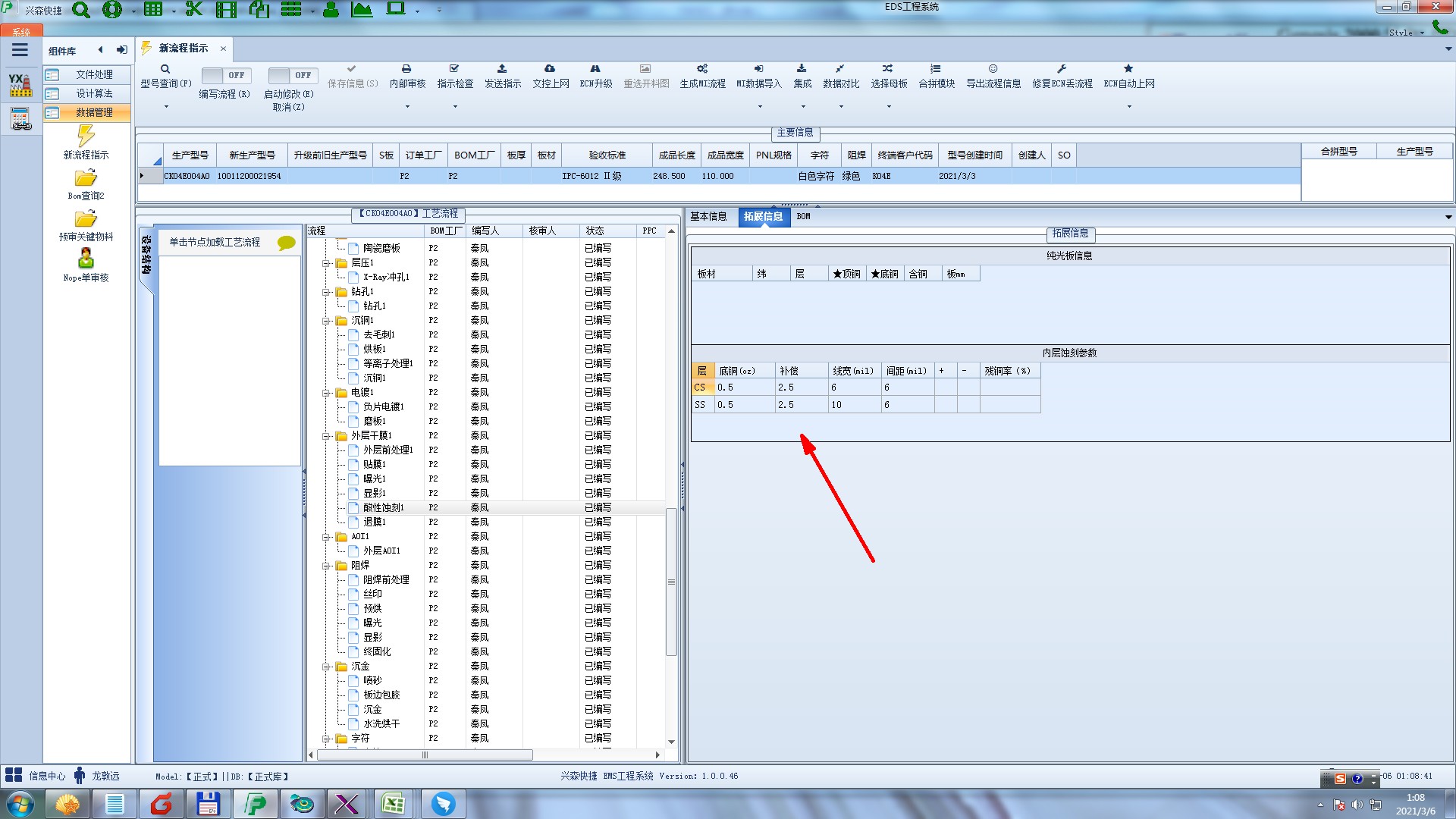Click the 生成MI流程 gears icon
The width and height of the screenshot is (1456, 819).
click(x=702, y=69)
